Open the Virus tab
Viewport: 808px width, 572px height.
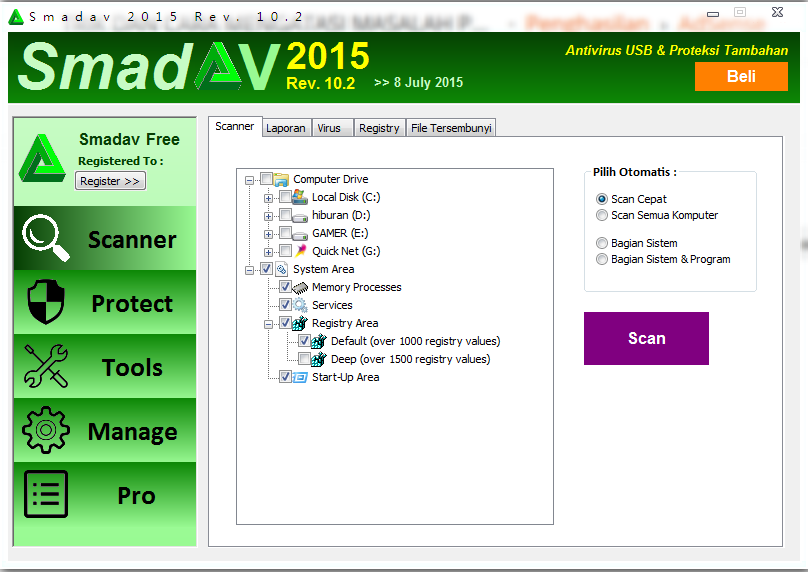331,128
